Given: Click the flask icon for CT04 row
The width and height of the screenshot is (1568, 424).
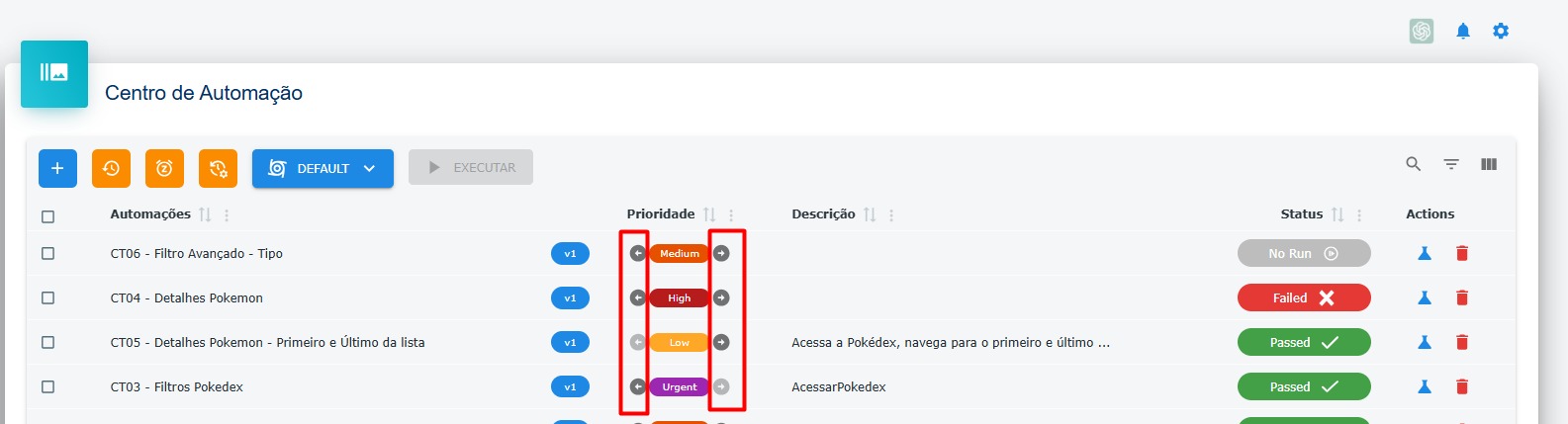Looking at the screenshot, I should pos(1425,297).
